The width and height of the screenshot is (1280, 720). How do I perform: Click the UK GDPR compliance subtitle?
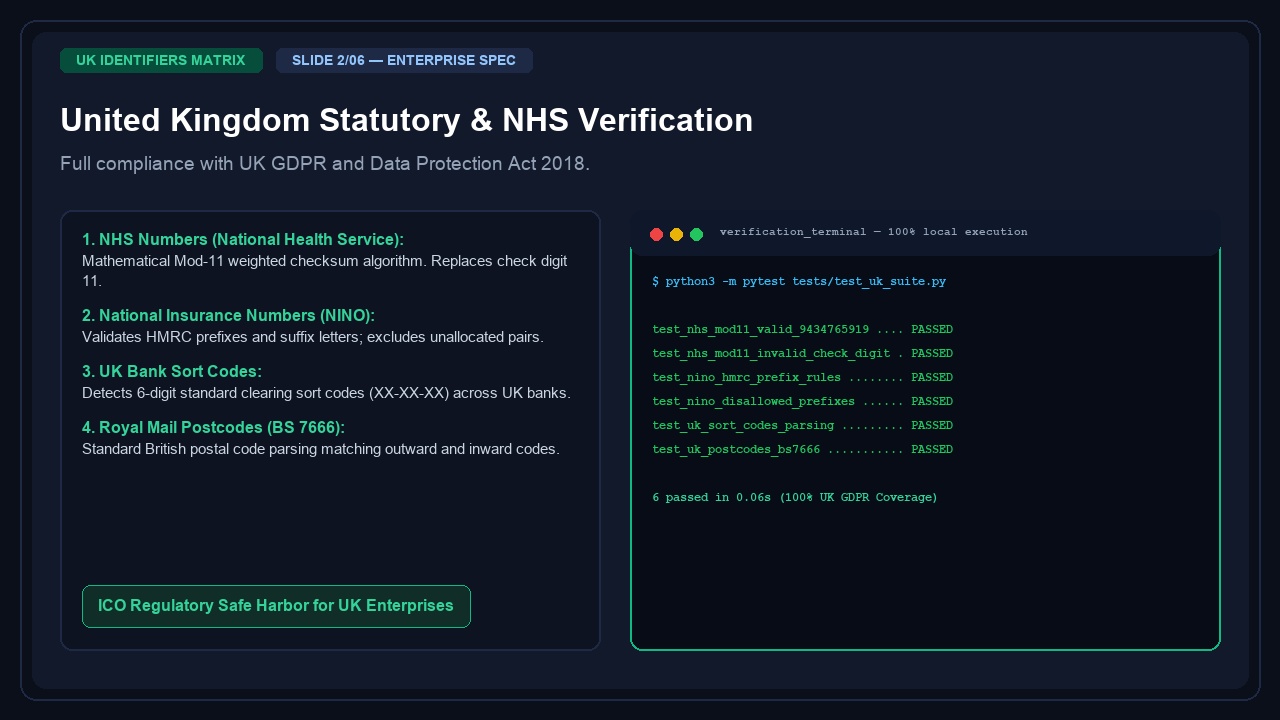coord(325,163)
